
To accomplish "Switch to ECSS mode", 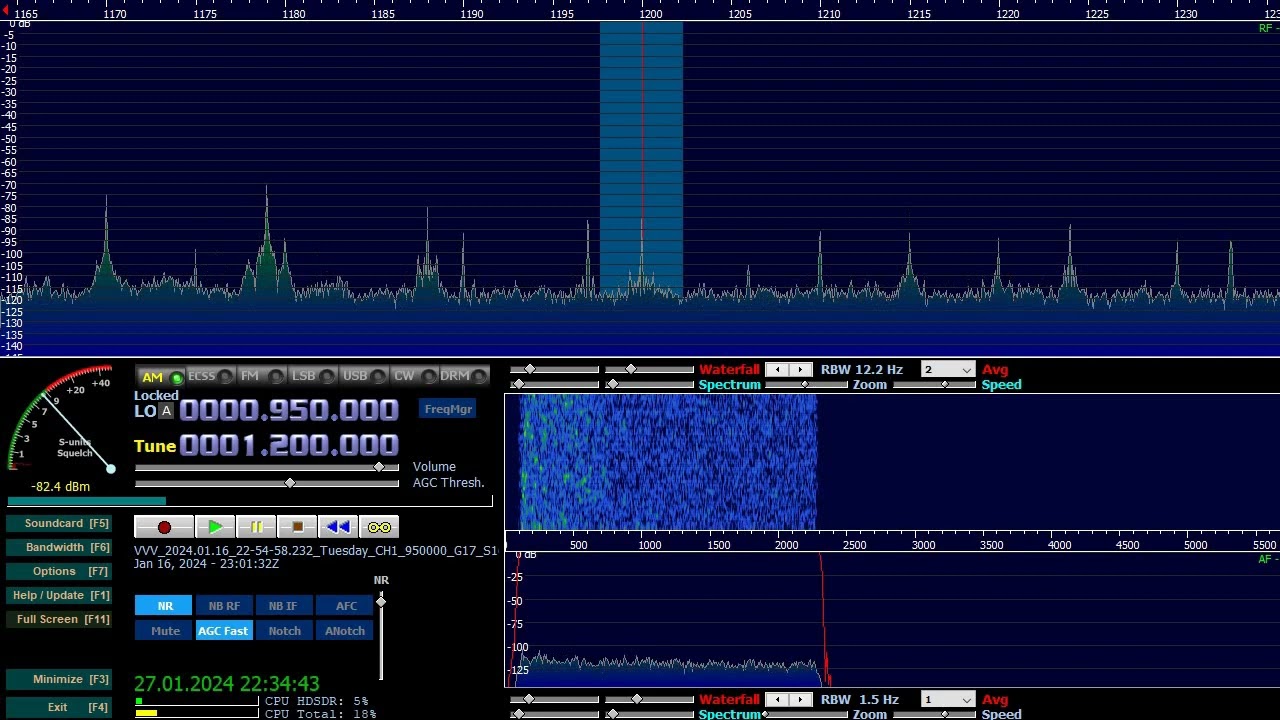I will [210, 376].
